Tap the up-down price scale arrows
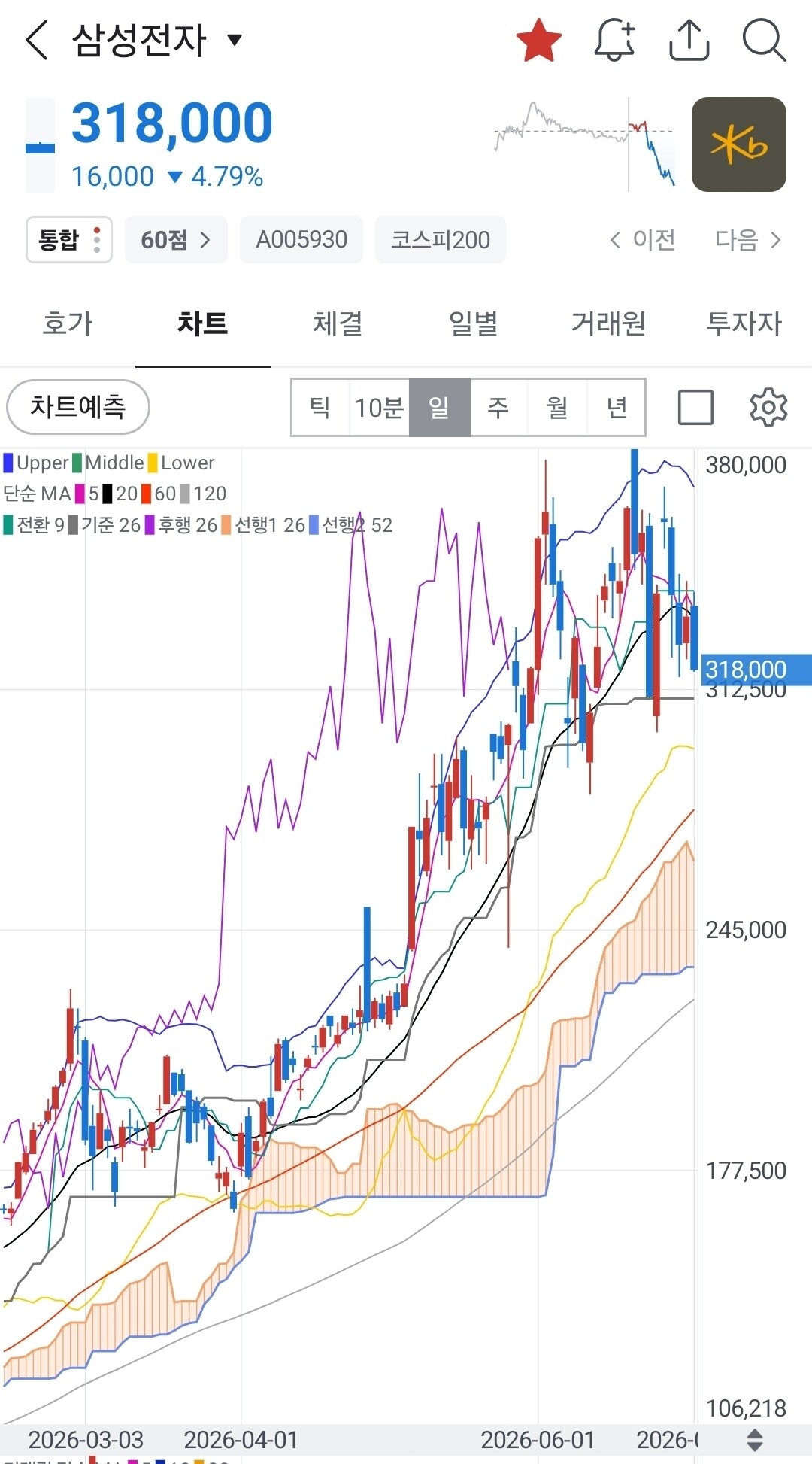The height and width of the screenshot is (1464, 812). (755, 1441)
